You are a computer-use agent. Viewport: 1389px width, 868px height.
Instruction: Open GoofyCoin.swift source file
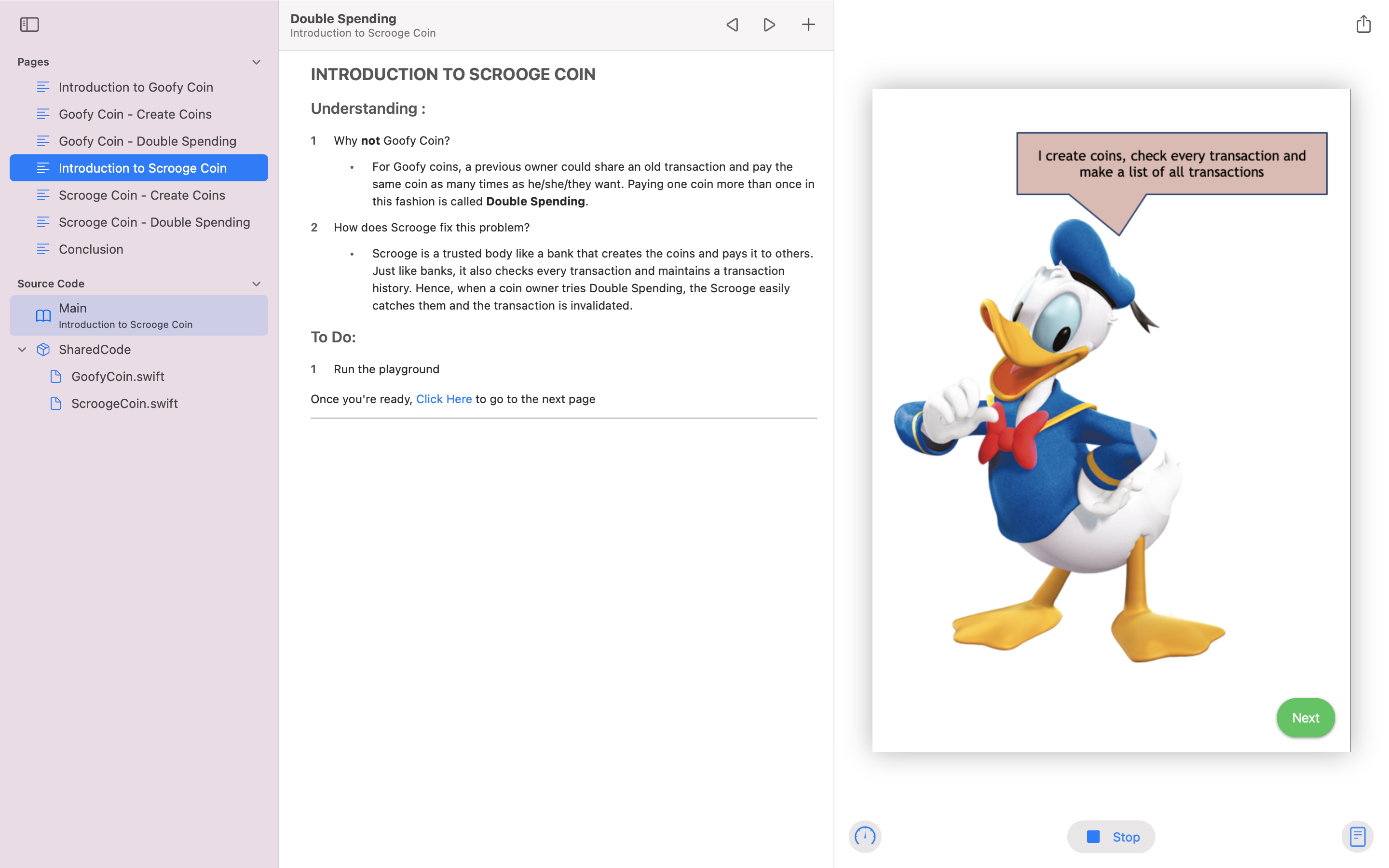point(117,377)
